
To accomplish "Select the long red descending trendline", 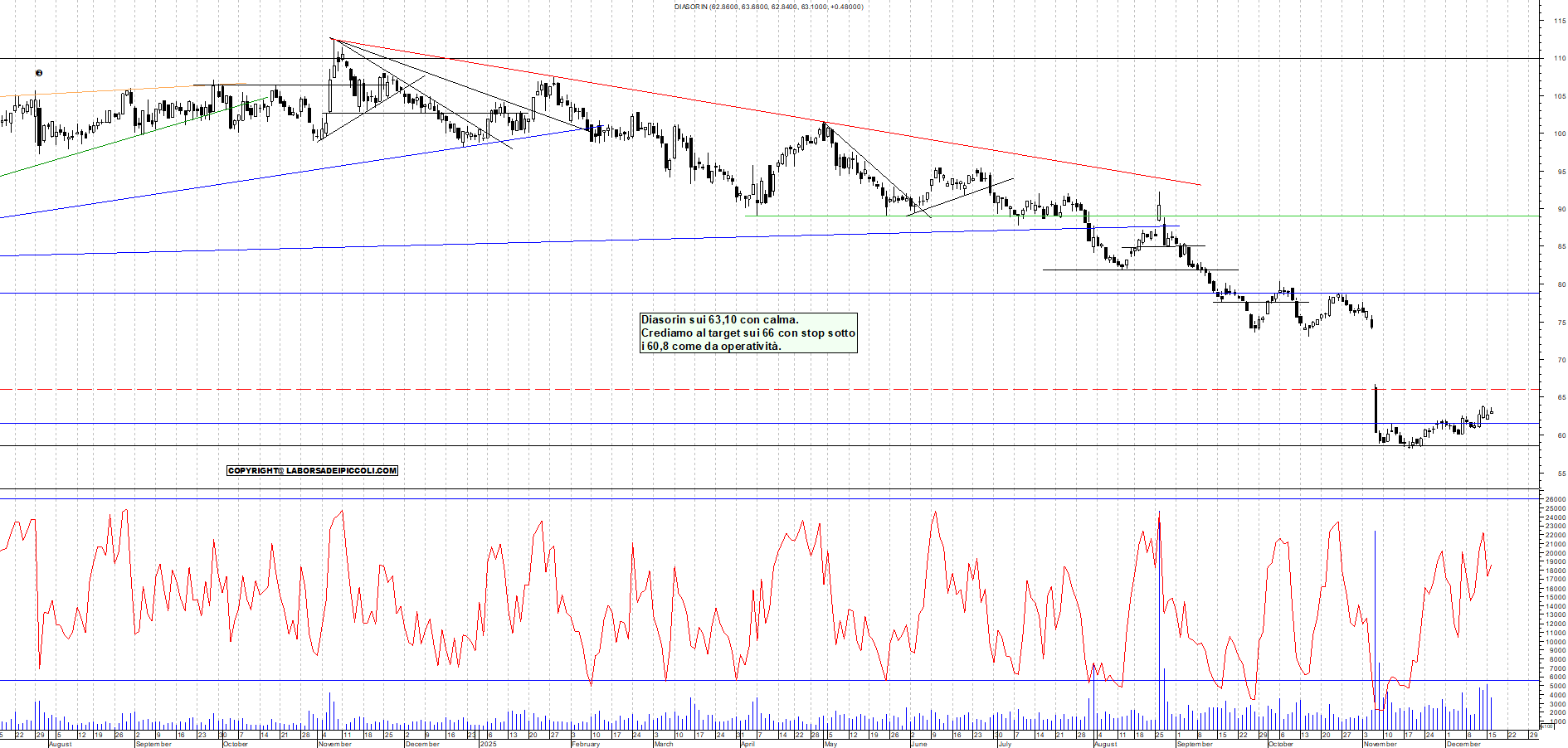I will point(747,109).
